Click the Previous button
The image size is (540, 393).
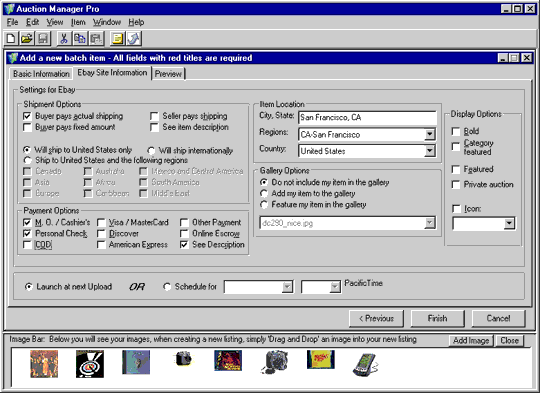tap(376, 319)
